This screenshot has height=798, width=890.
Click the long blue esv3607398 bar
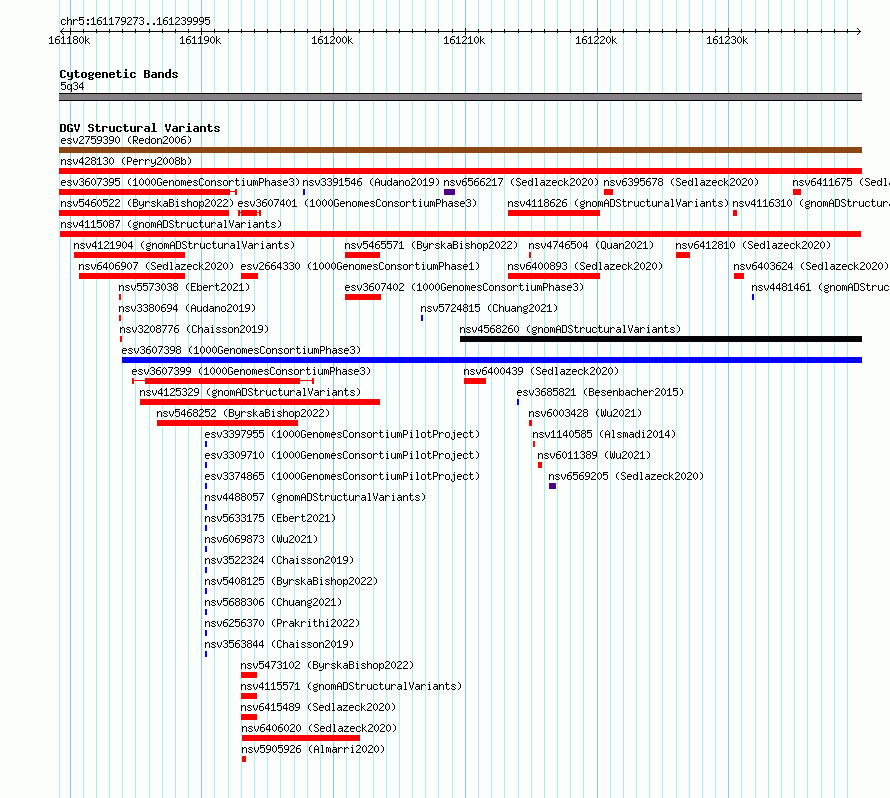pyautogui.click(x=492, y=360)
